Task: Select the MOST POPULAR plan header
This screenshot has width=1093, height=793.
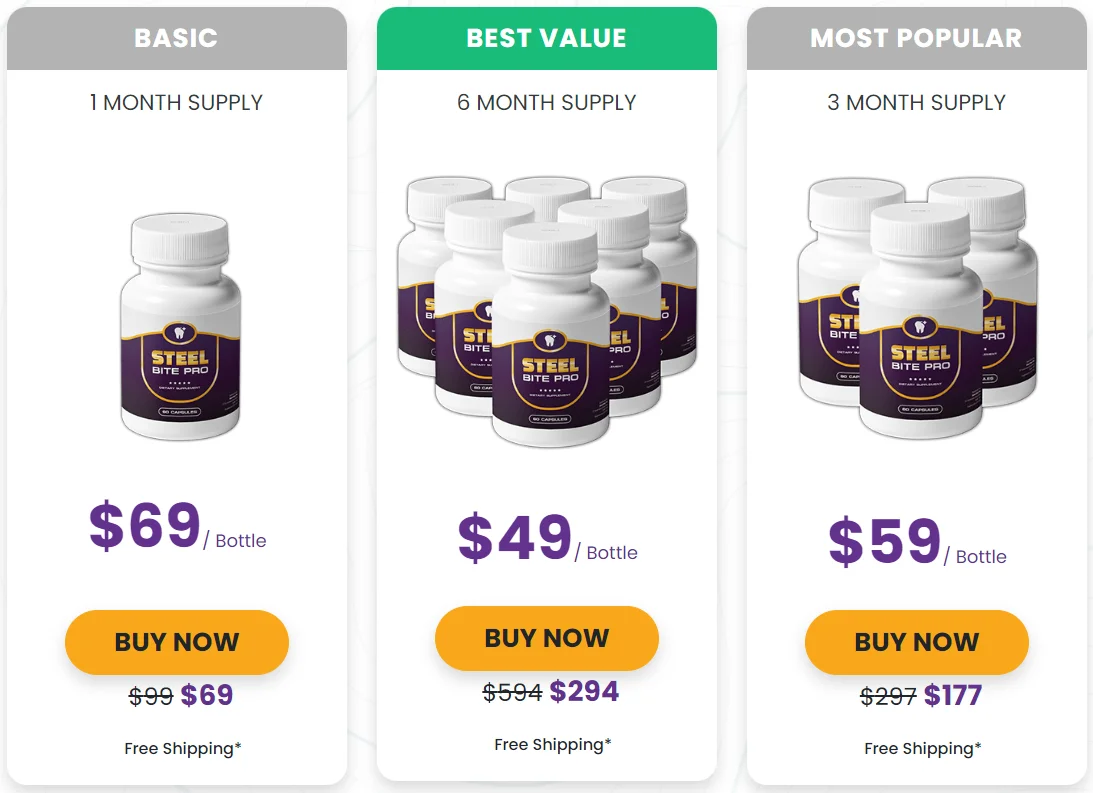Action: pos(917,38)
